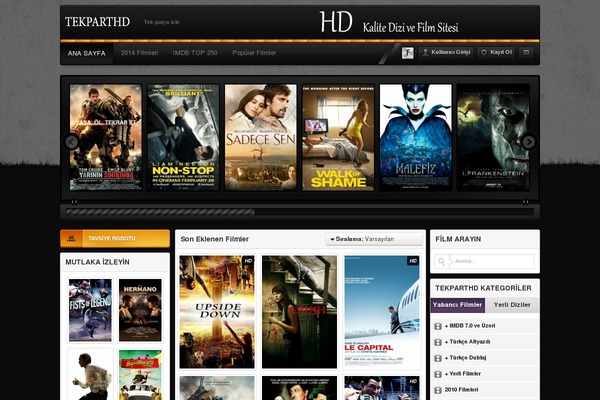Open the I, Frankenstein poster
Image resolution: width=600 pixels, height=400 pixels.
pos(493,137)
